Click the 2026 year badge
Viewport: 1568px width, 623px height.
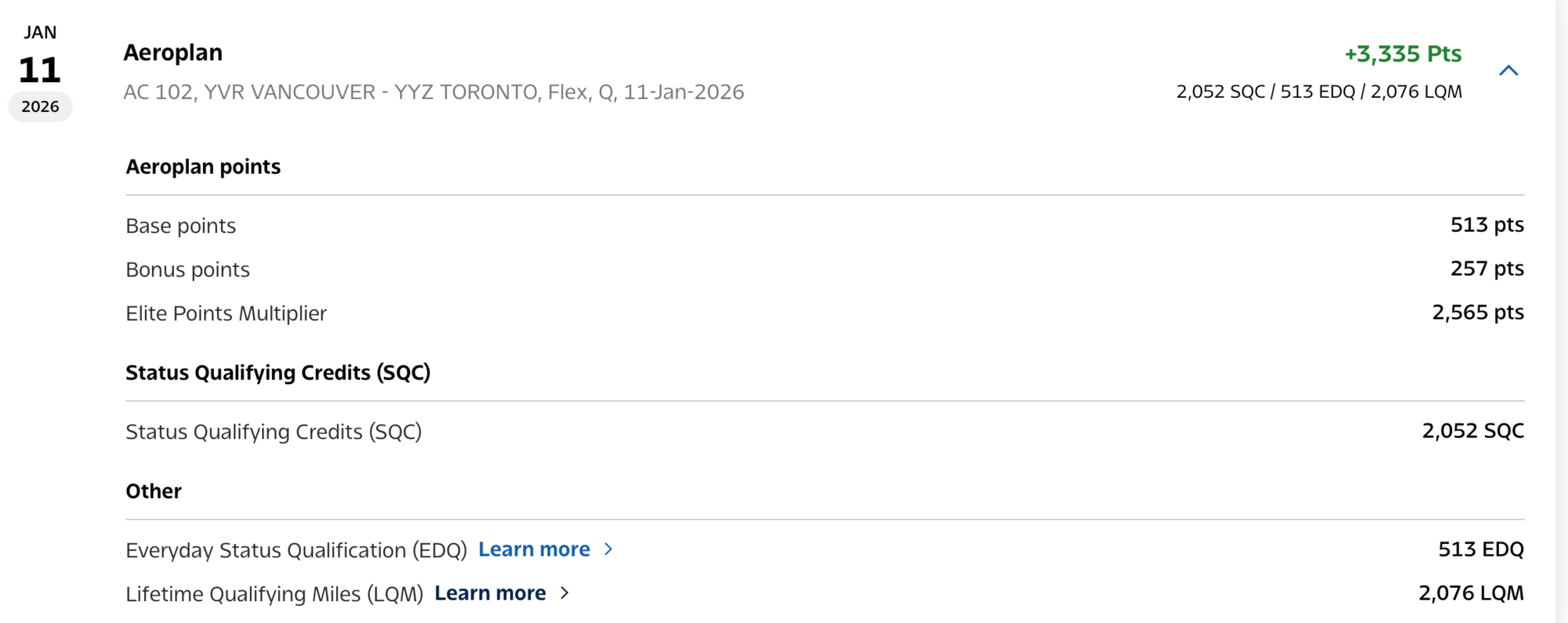(x=40, y=107)
